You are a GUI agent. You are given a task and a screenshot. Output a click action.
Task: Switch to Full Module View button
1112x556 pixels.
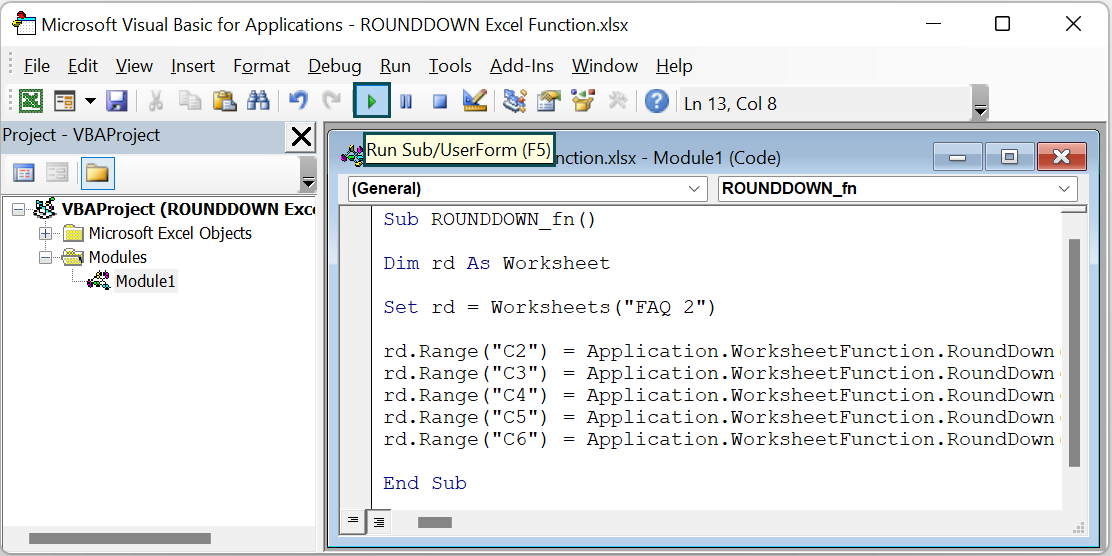pos(379,522)
